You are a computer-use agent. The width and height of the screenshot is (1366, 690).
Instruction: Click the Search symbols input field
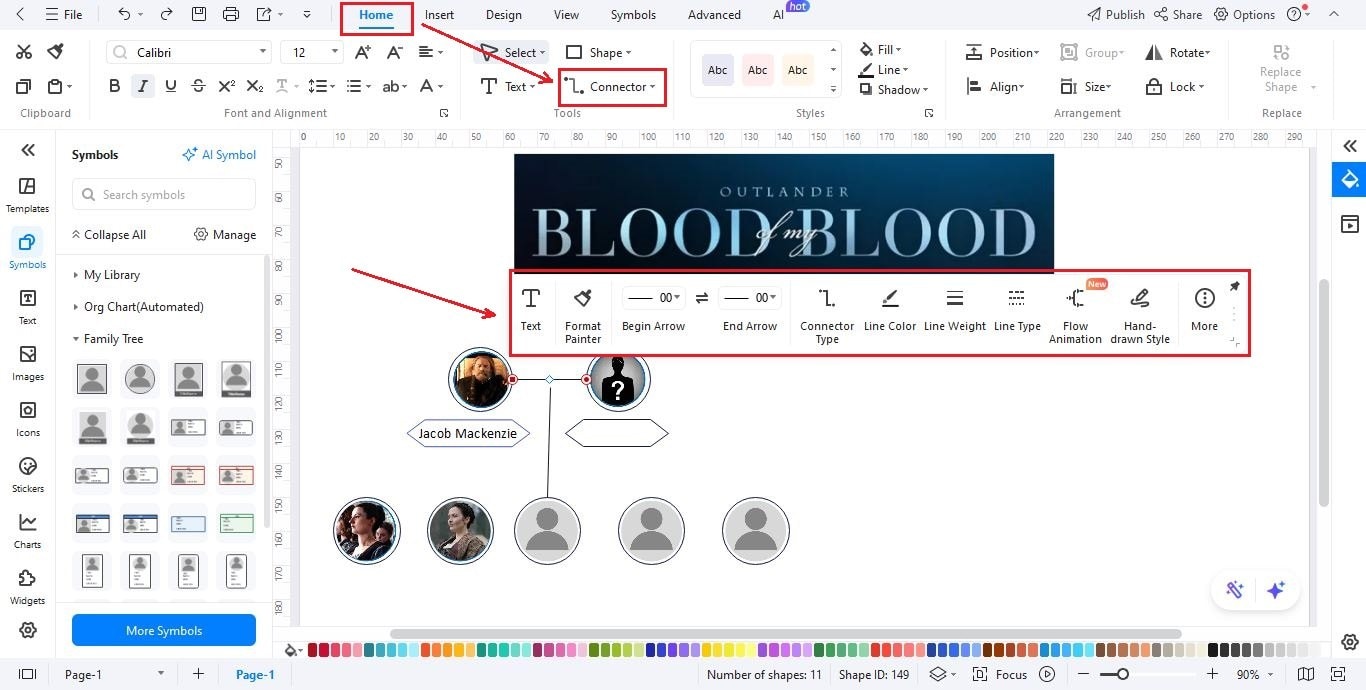[164, 195]
